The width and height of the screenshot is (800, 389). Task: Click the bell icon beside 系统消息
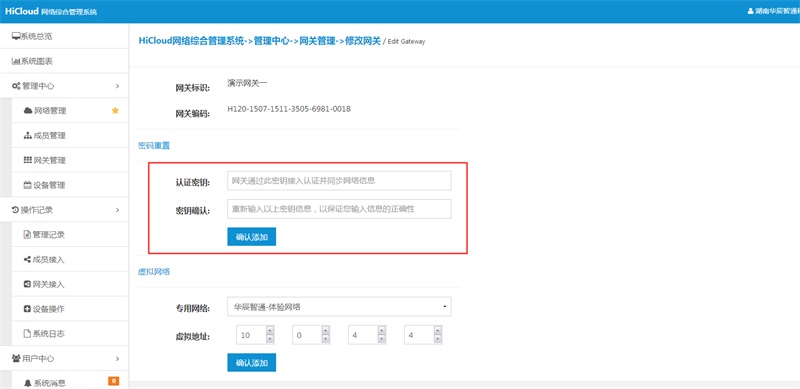(28, 383)
